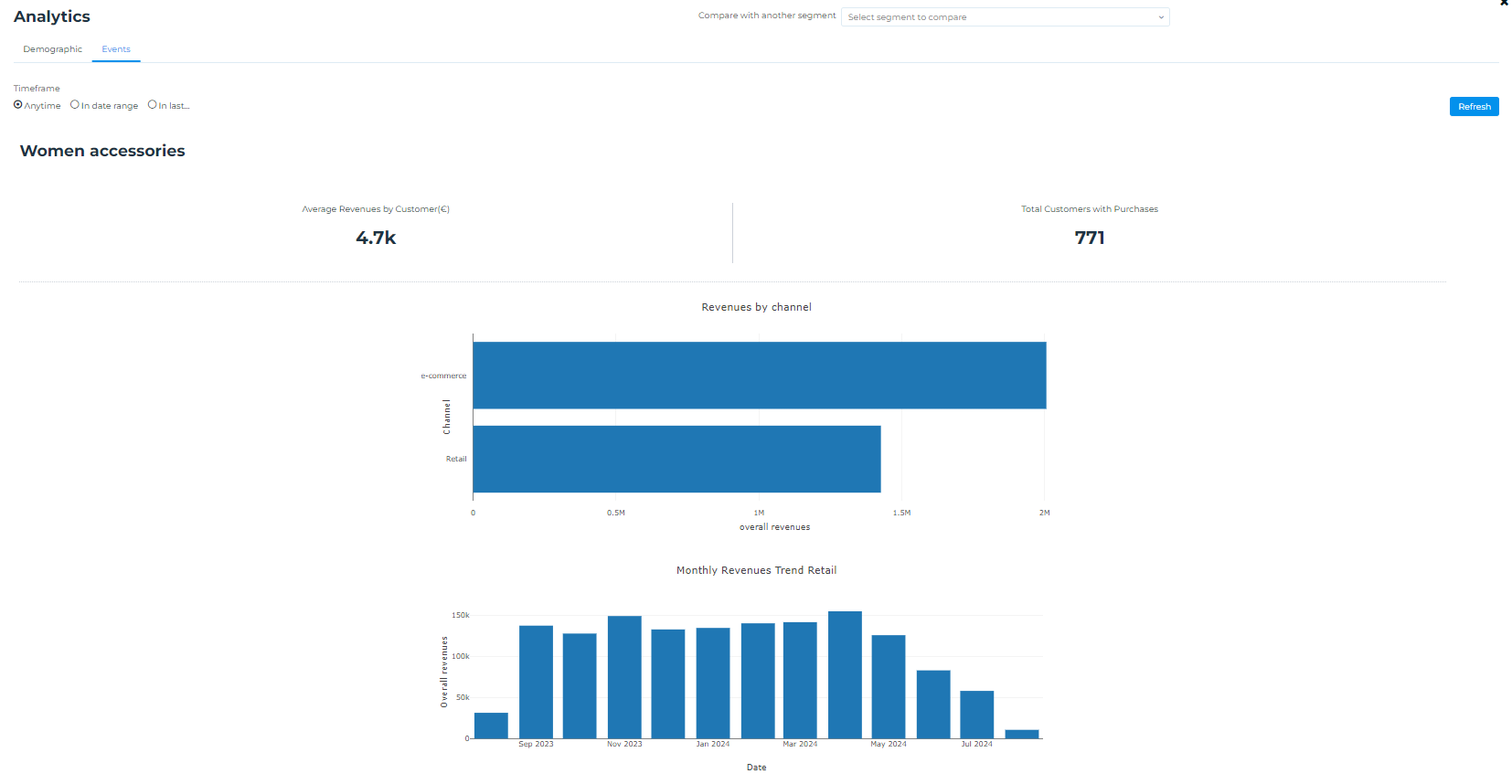Switch to the Demographic tab
The width and height of the screenshot is (1512, 784).
pos(53,49)
